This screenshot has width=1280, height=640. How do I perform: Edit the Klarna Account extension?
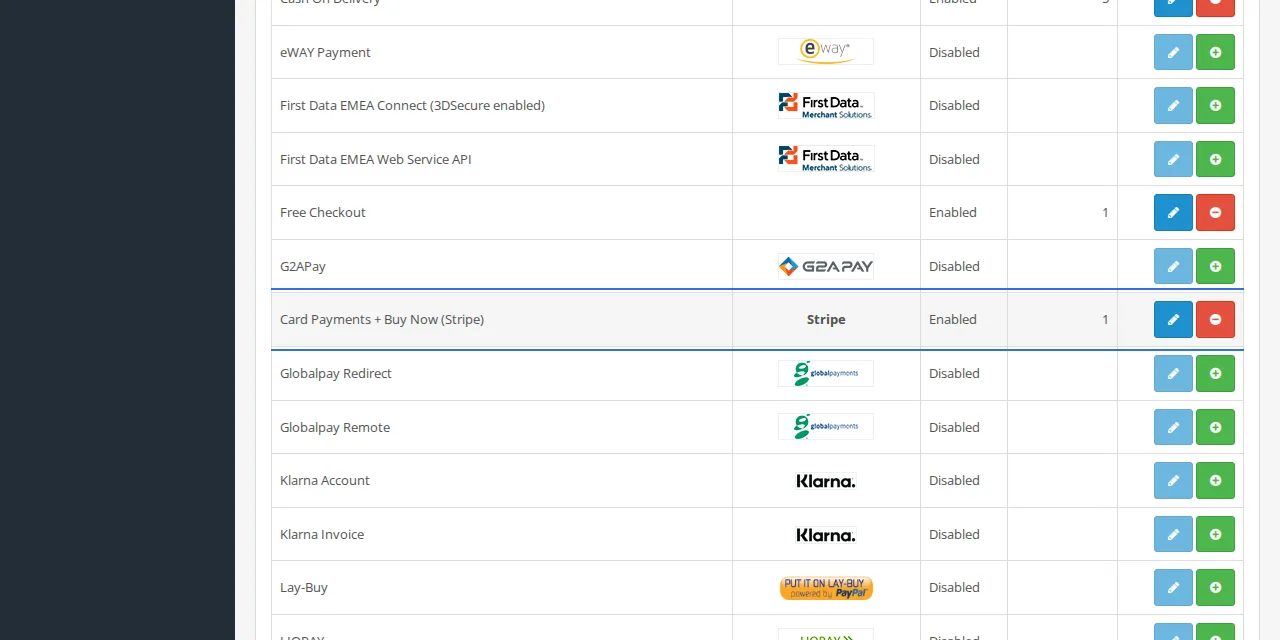pos(1173,480)
